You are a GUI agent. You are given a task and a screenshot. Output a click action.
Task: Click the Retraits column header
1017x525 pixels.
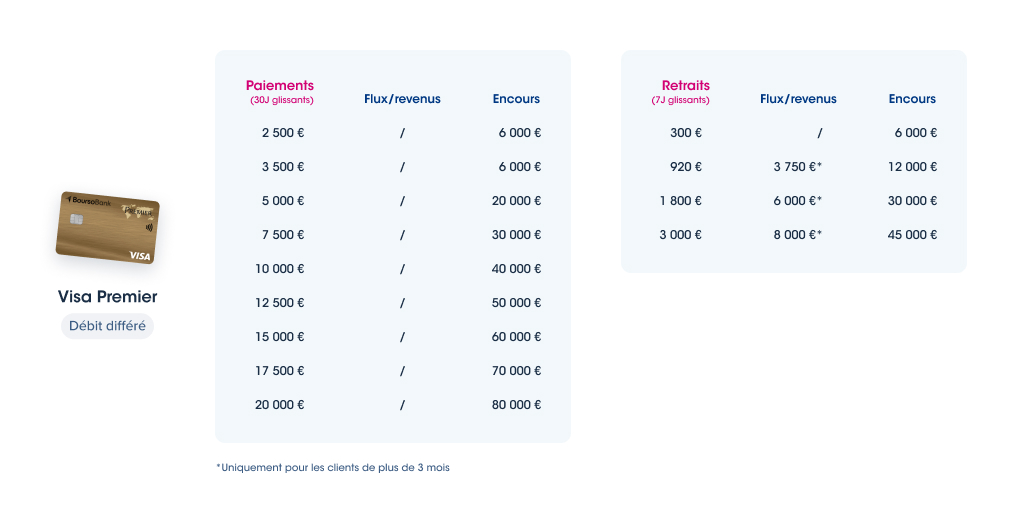(686, 85)
